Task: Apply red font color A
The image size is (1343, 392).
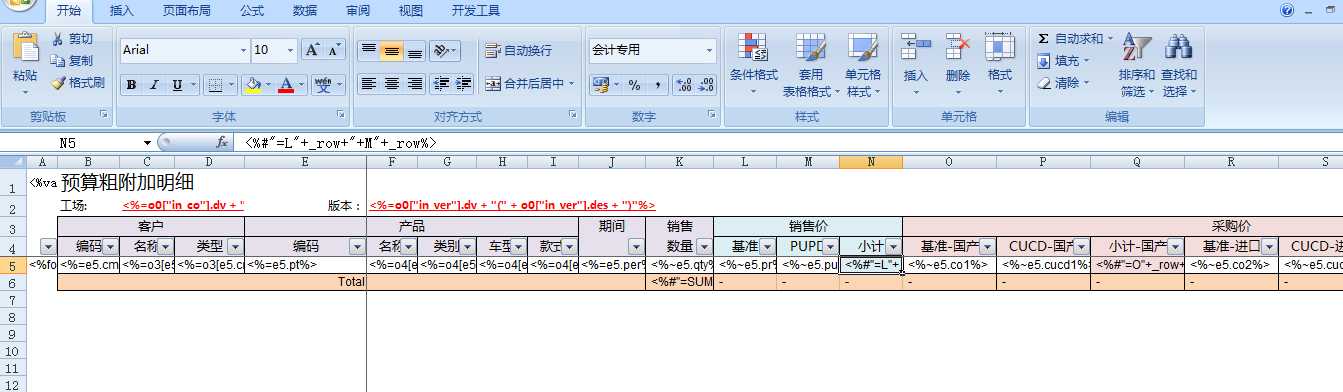Action: pos(287,85)
